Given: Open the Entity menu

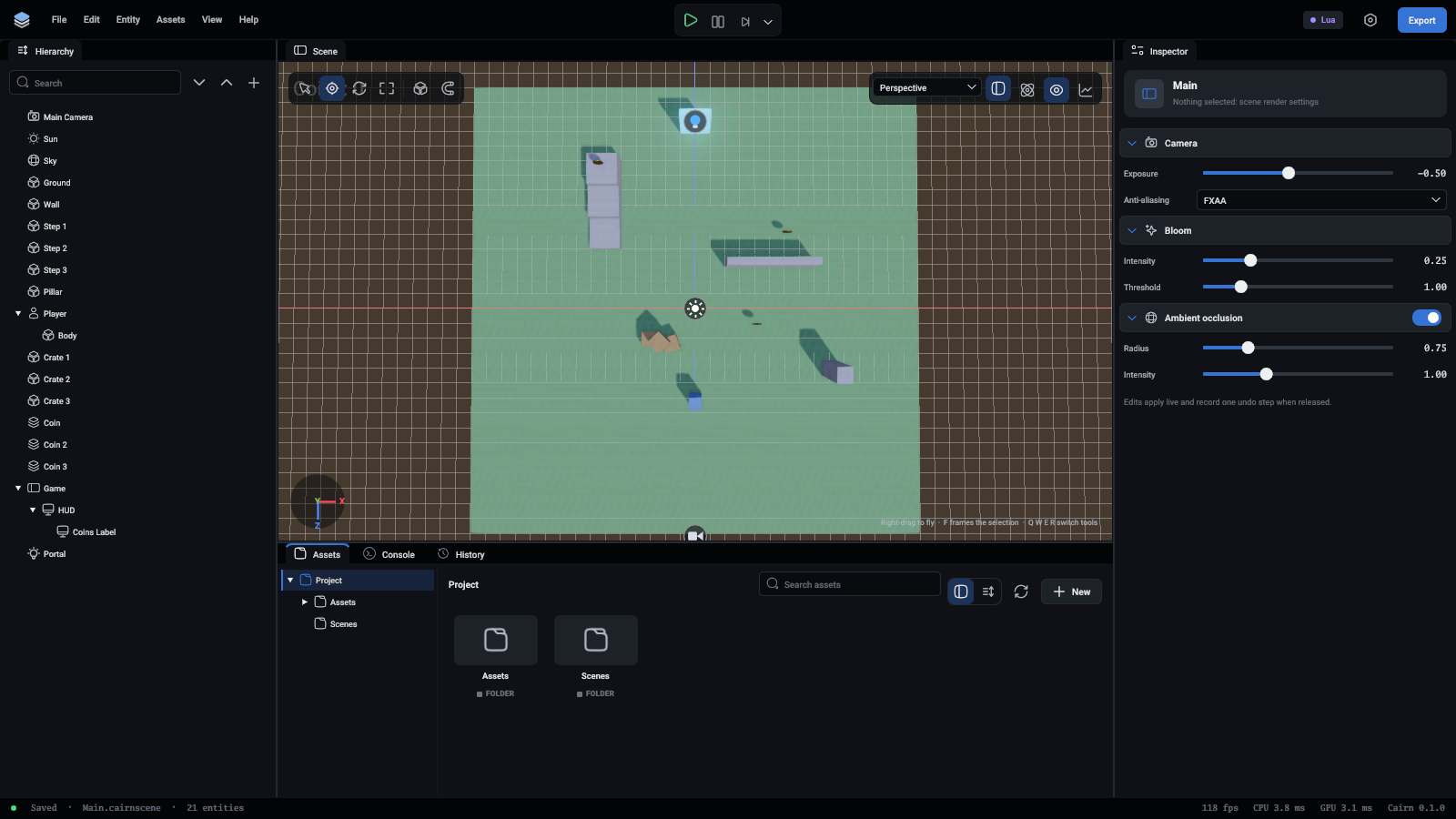Looking at the screenshot, I should tap(128, 20).
